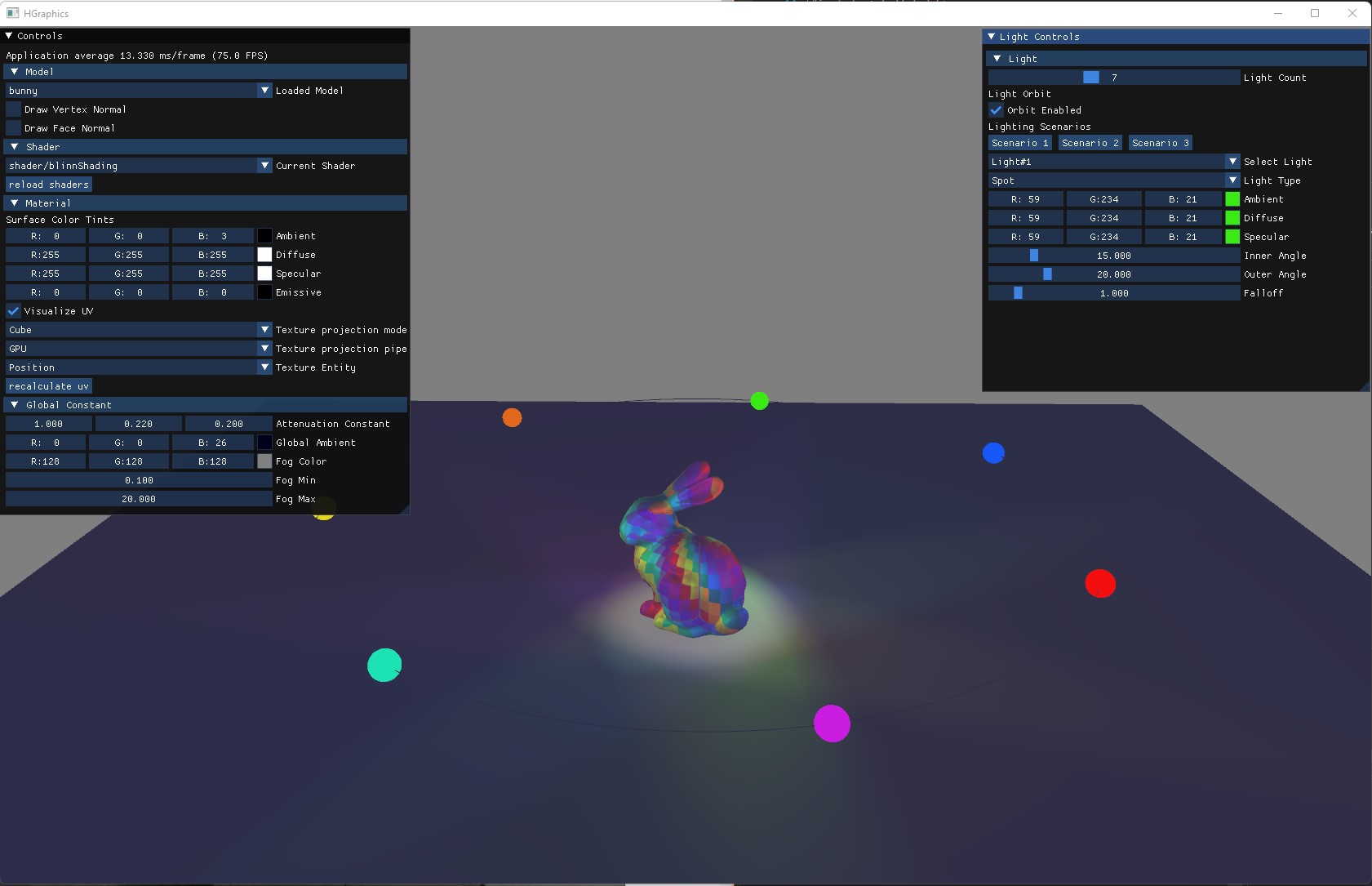Click the Attenuation Constant field 0.220
Image resolution: width=1372 pixels, height=886 pixels.
pos(139,424)
